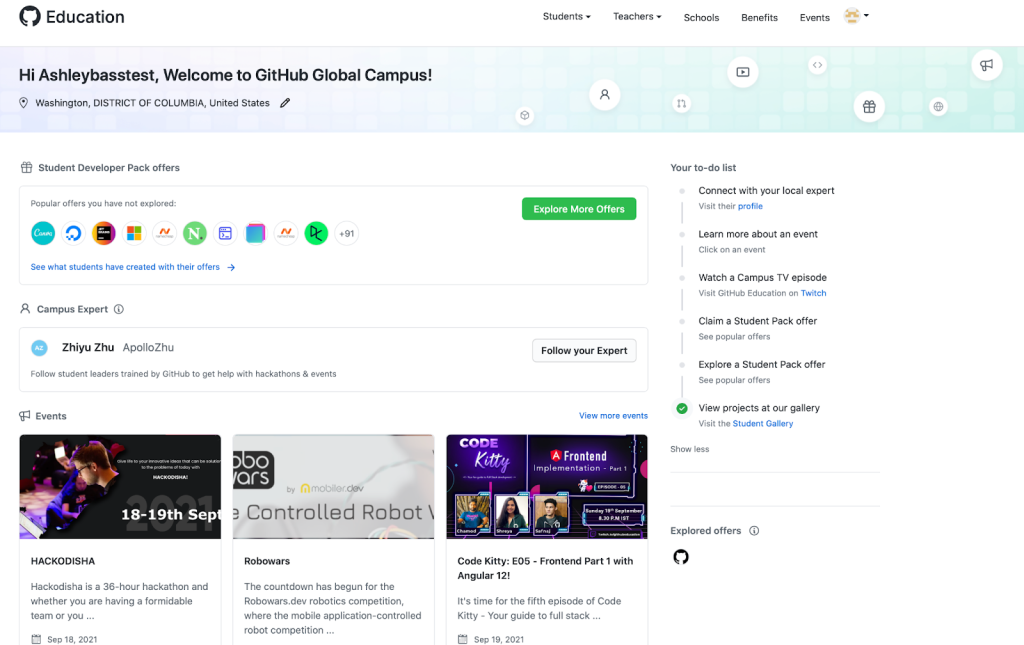Click the info icon beside Campus Expert
Image resolution: width=1024 pixels, height=645 pixels.
tap(119, 310)
